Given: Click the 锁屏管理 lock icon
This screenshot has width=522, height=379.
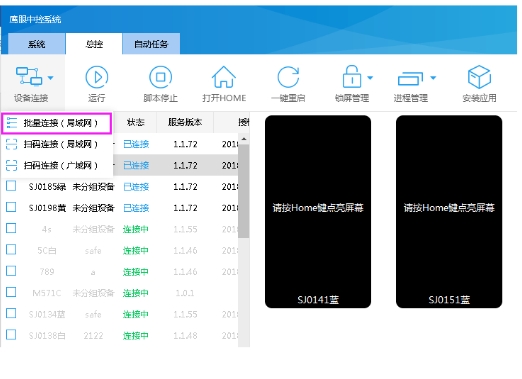Looking at the screenshot, I should click(x=352, y=76).
